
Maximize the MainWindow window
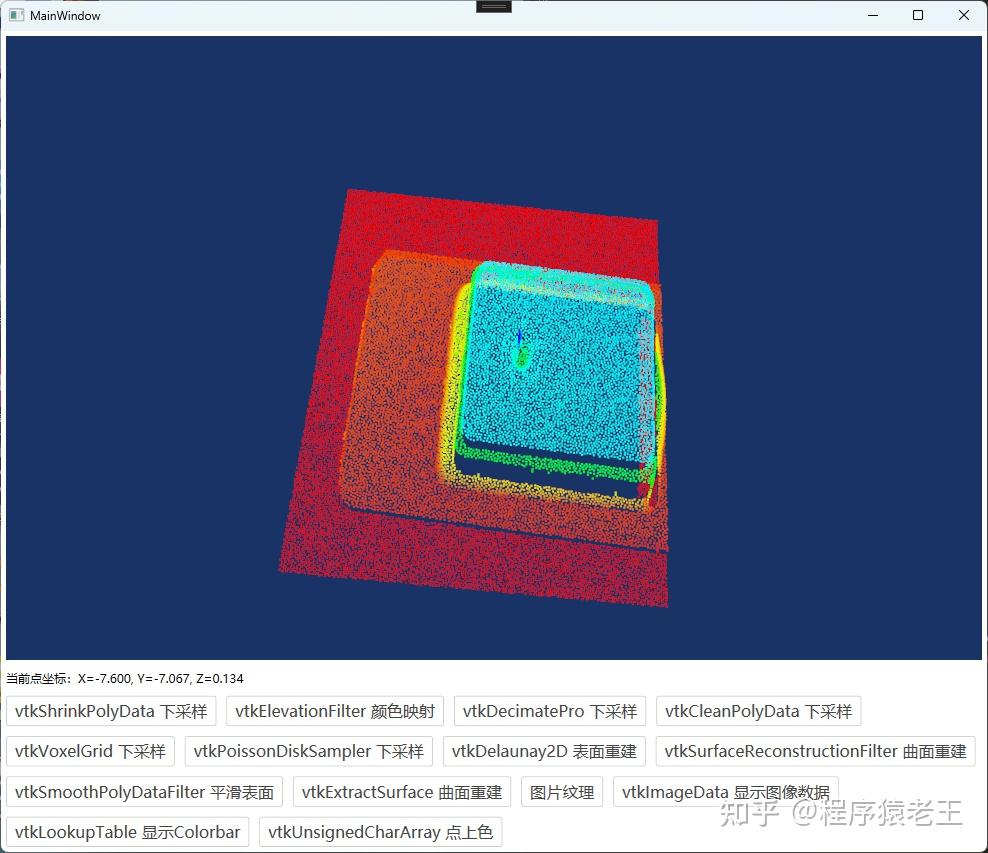918,15
